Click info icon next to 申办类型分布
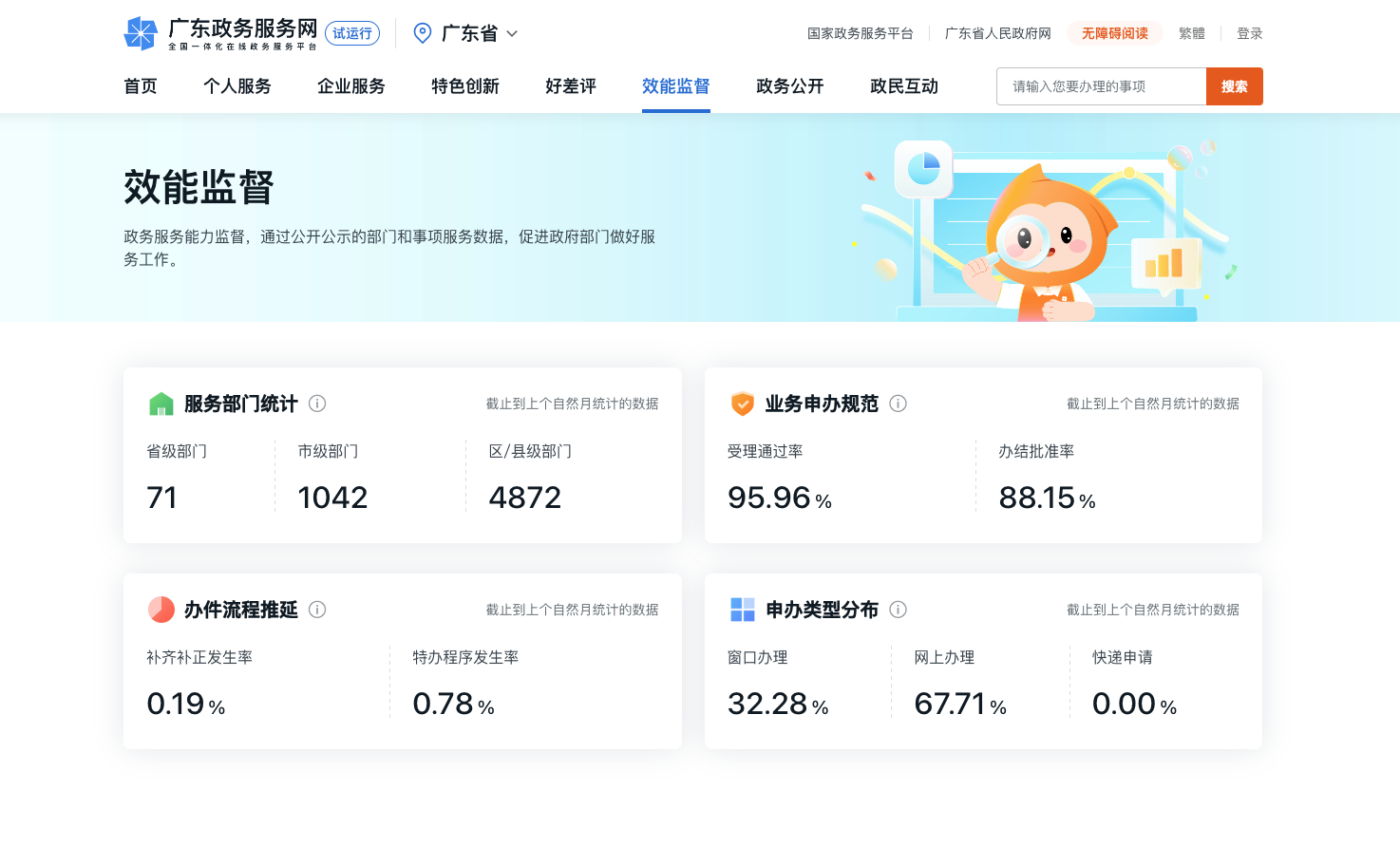The width and height of the screenshot is (1400, 846). (898, 610)
